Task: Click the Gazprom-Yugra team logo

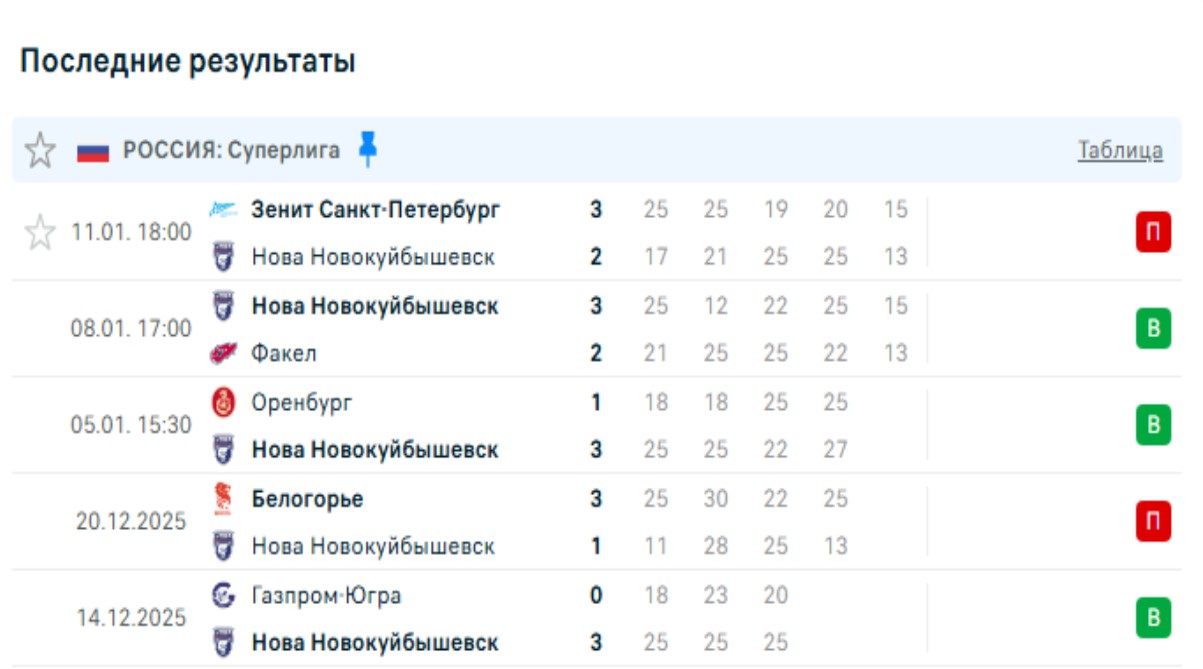Action: coord(223,595)
